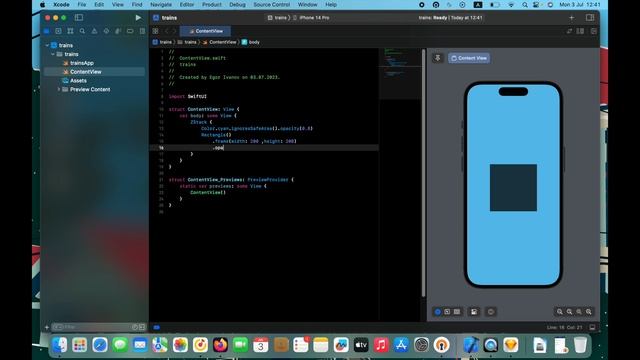Zoom out the canvas preview

[x=560, y=312]
